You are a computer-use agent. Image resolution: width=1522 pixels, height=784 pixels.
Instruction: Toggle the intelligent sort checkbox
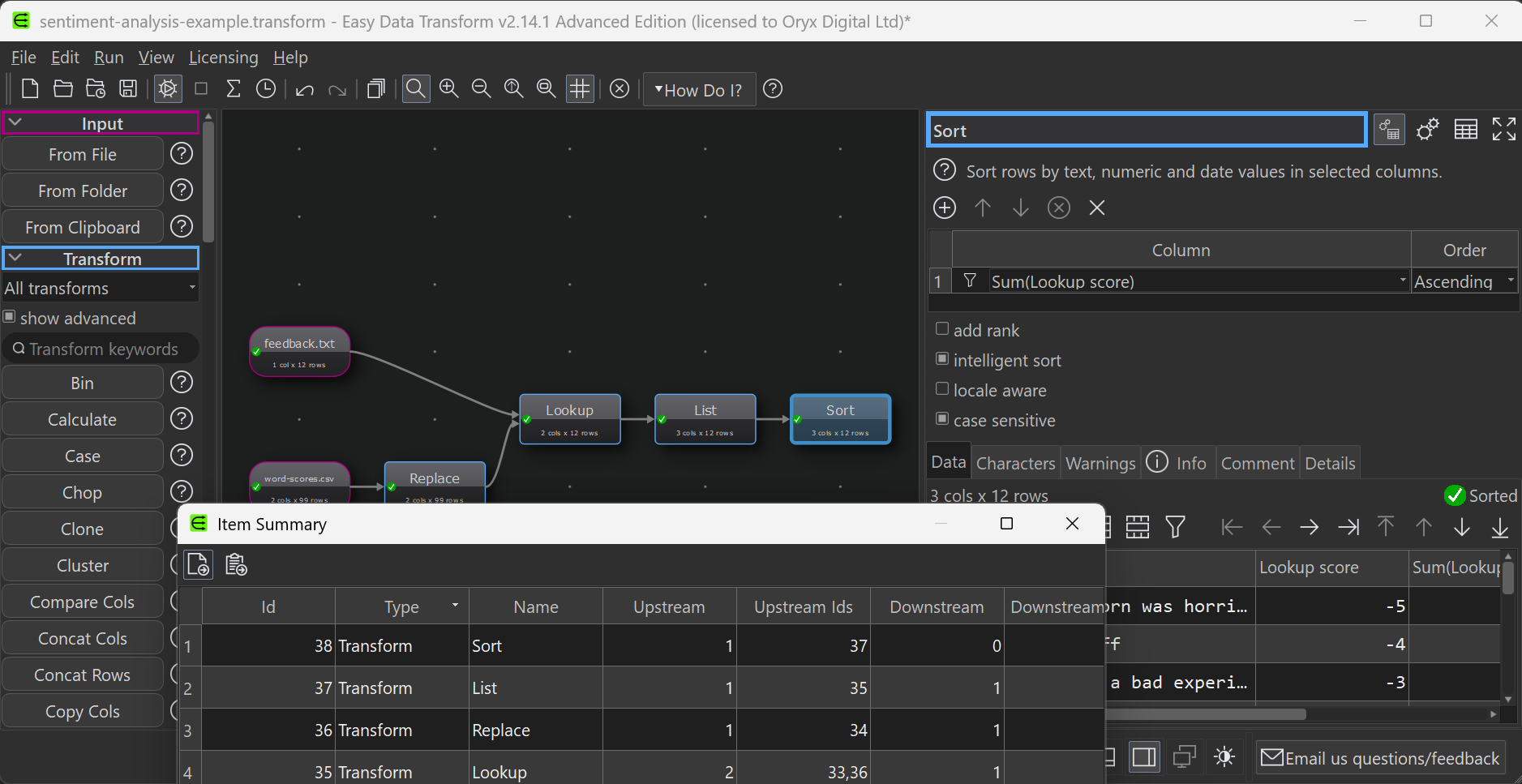[942, 359]
